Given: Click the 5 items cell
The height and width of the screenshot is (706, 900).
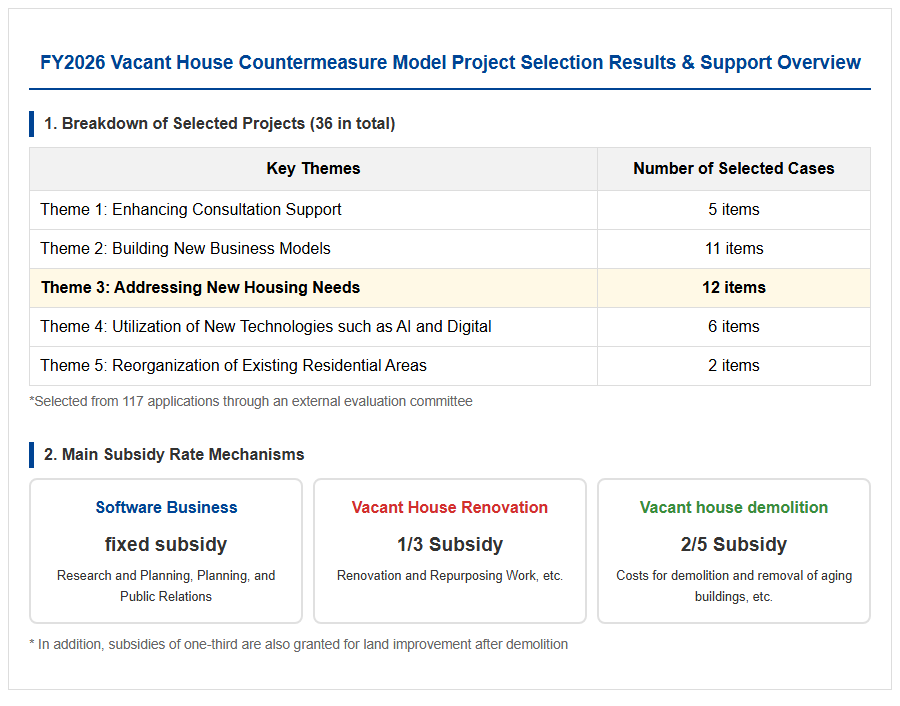Looking at the screenshot, I should pyautogui.click(x=734, y=210).
